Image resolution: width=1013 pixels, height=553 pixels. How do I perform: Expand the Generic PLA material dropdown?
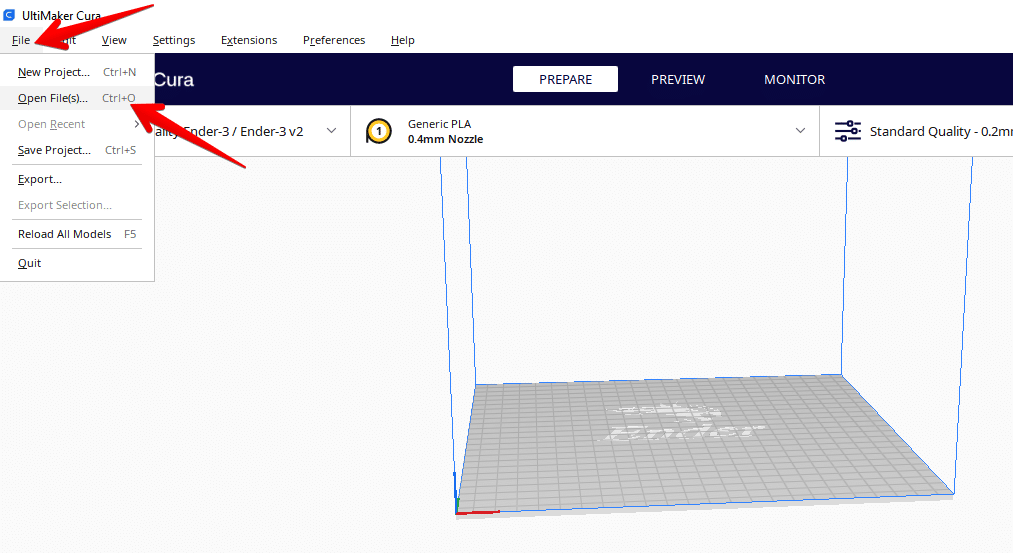click(800, 130)
